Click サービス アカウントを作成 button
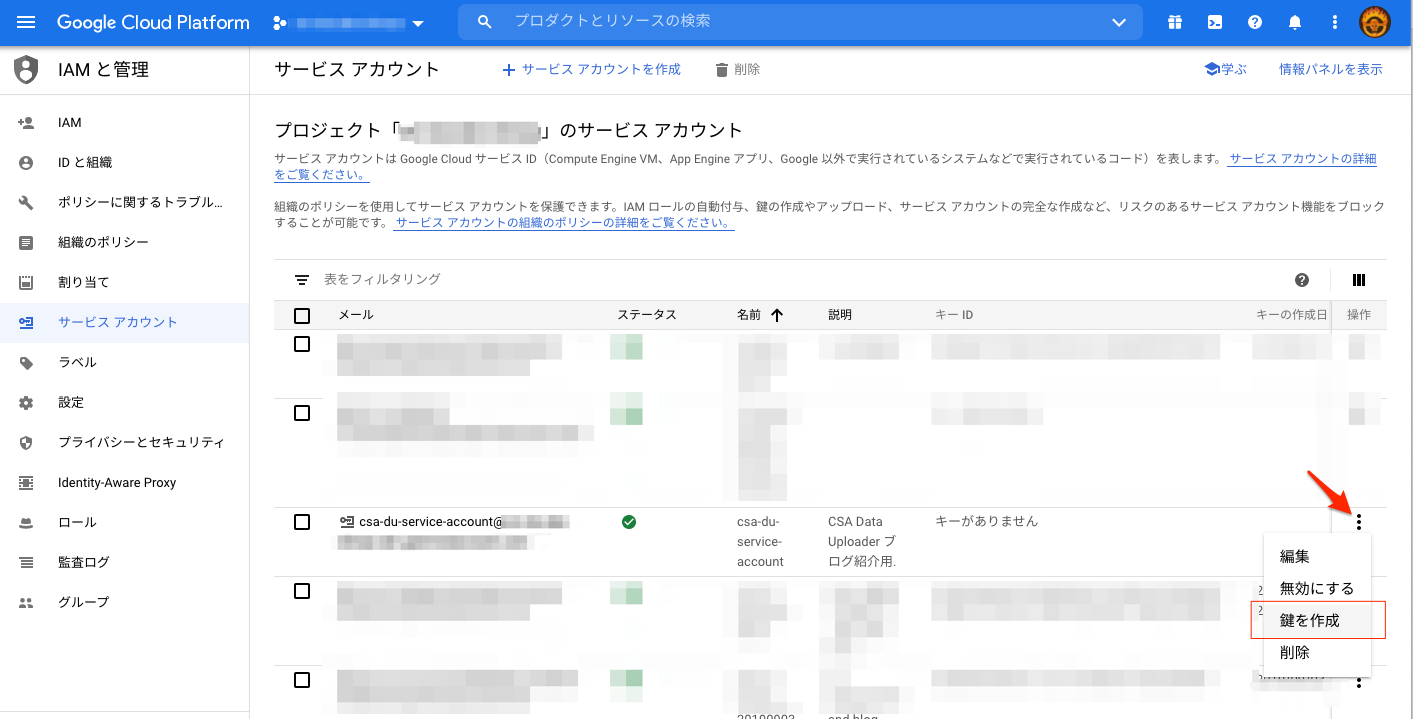 591,69
